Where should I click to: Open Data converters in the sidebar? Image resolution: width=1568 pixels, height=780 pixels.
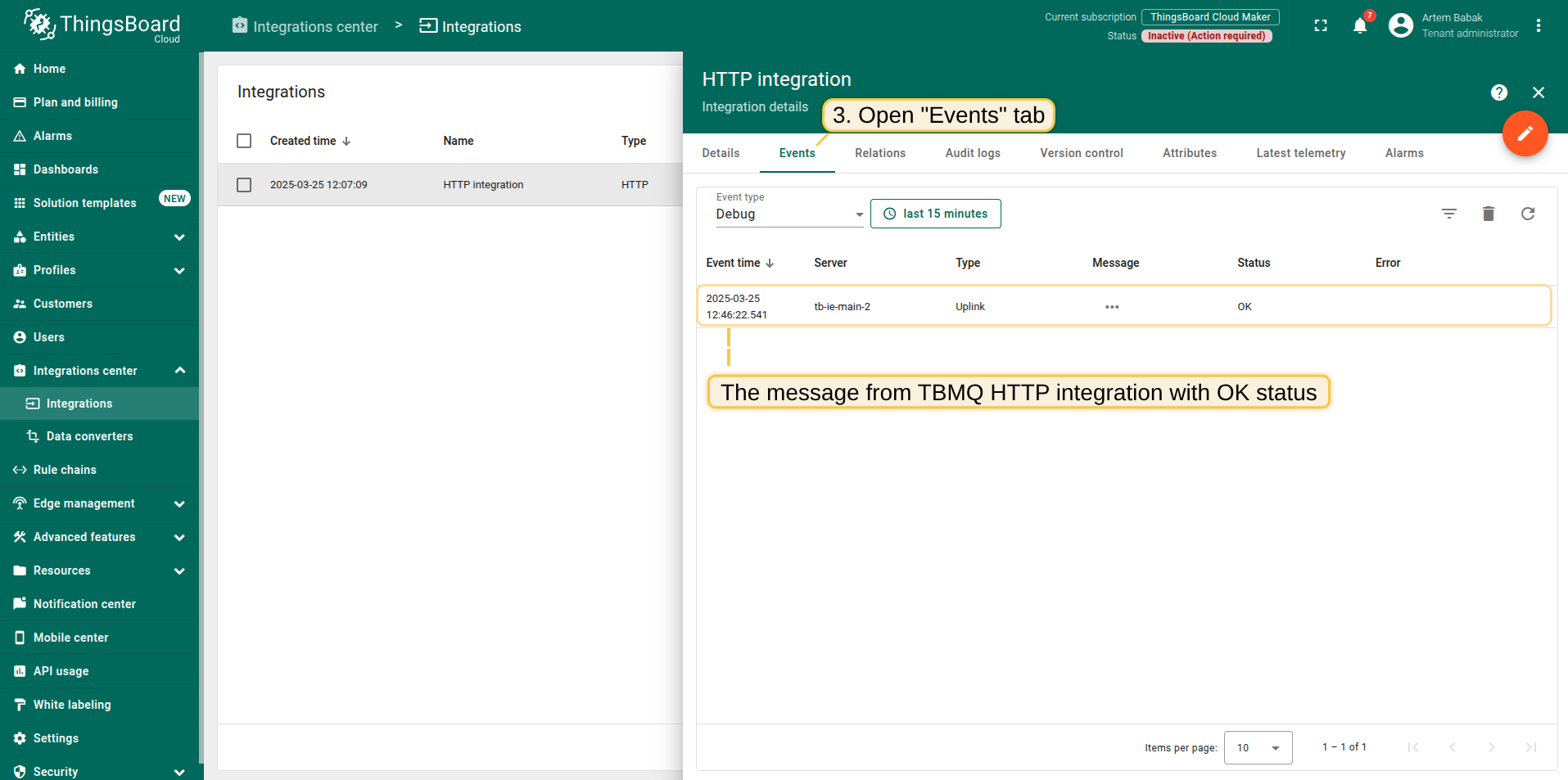tap(89, 436)
